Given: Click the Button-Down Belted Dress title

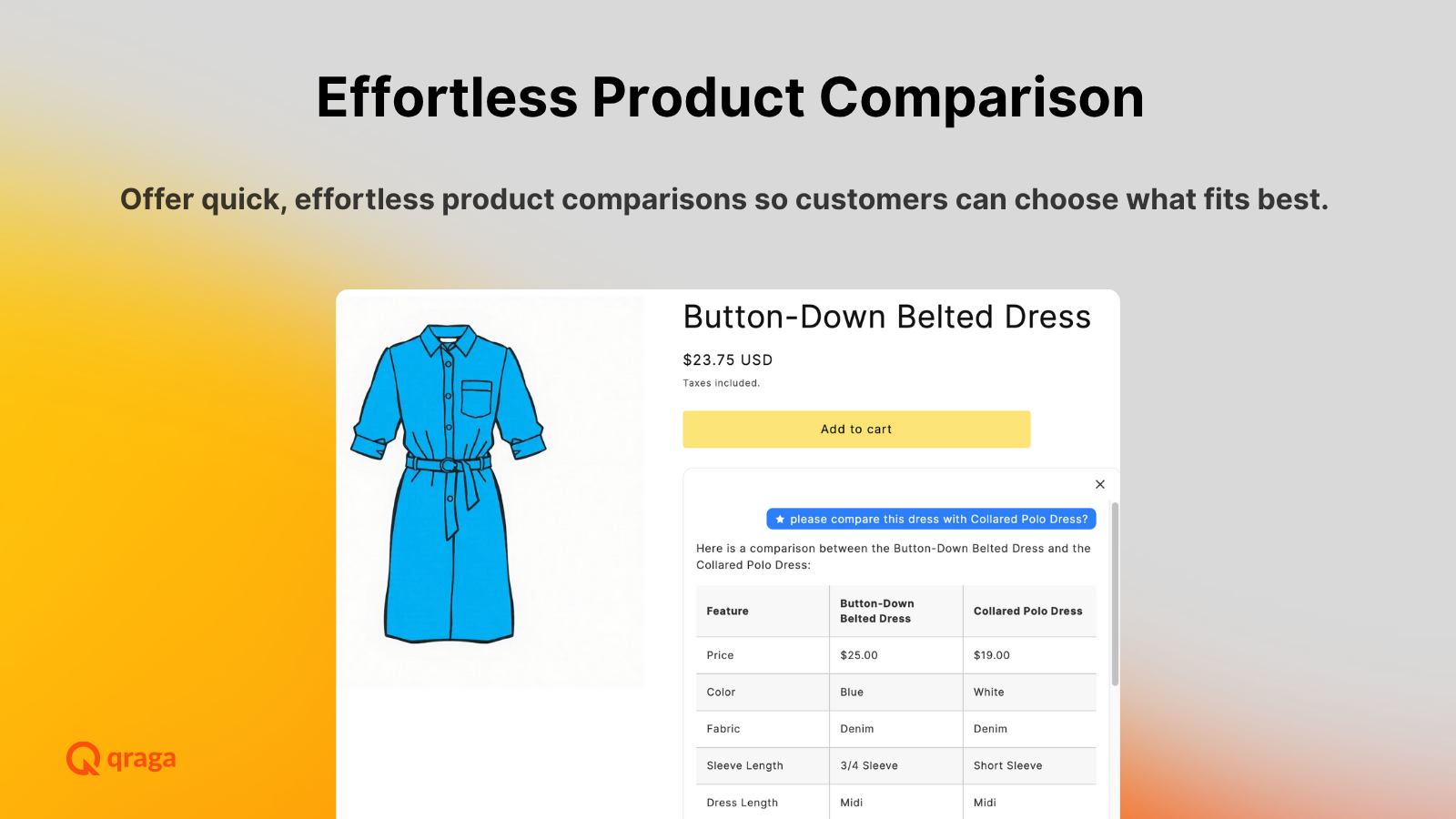Looking at the screenshot, I should tap(887, 317).
